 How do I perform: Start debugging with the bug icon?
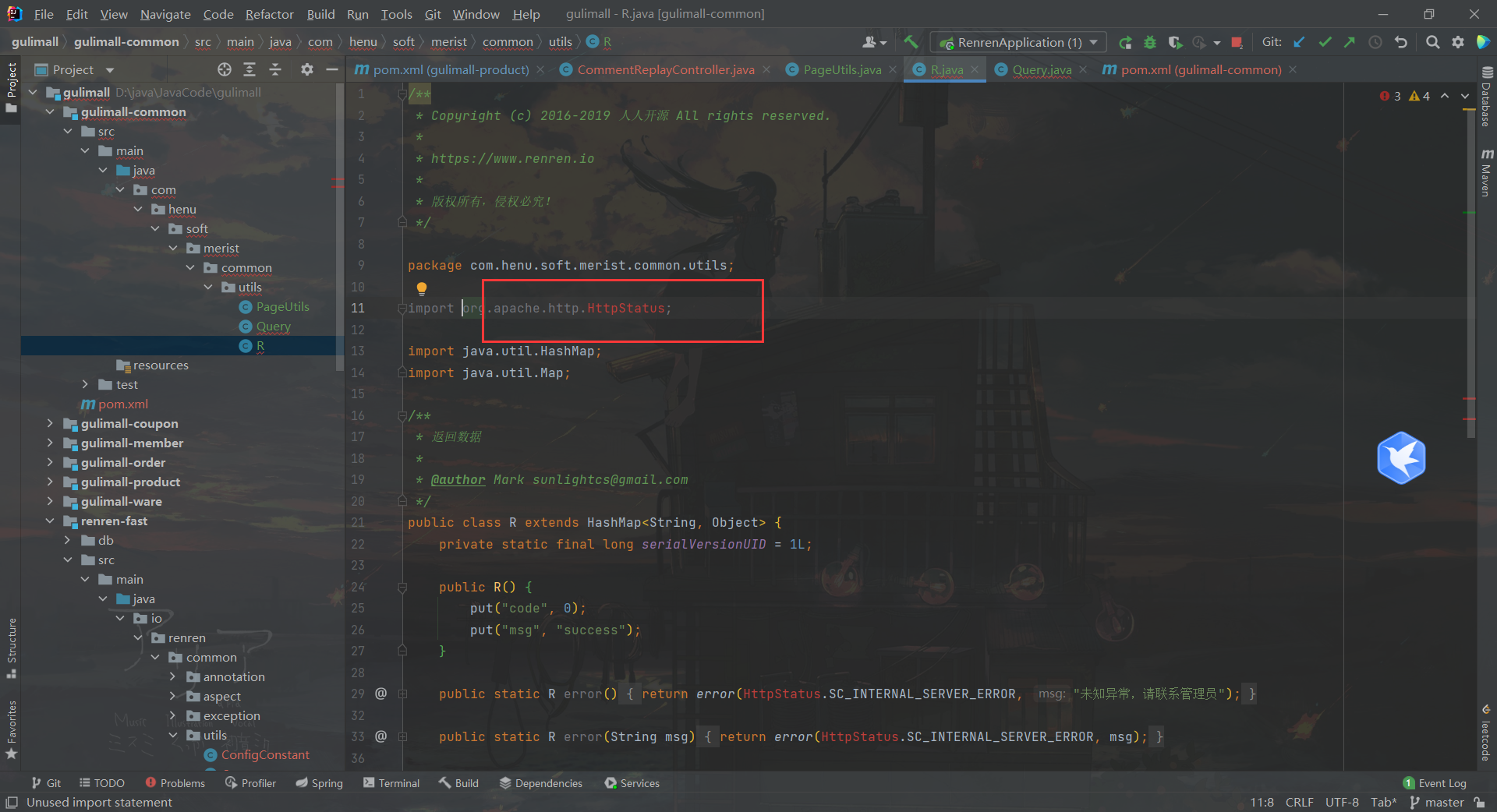point(1150,42)
